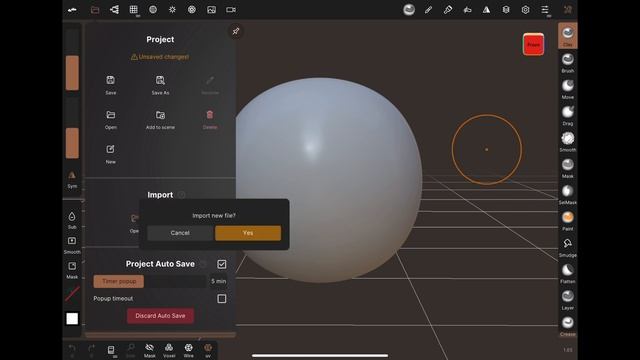Select the Drag tool

(568, 115)
